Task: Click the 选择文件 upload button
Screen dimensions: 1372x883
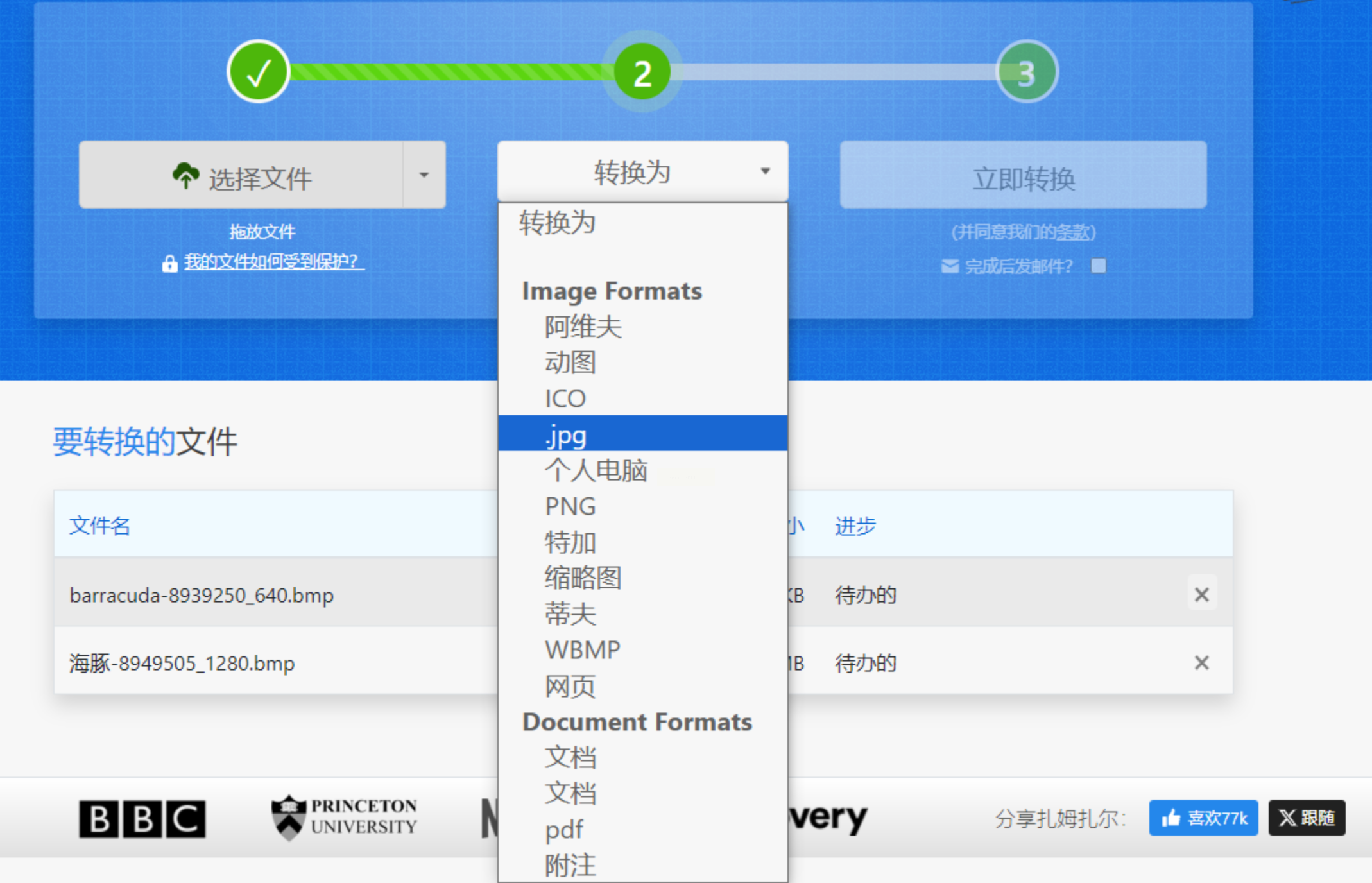Action: click(241, 175)
